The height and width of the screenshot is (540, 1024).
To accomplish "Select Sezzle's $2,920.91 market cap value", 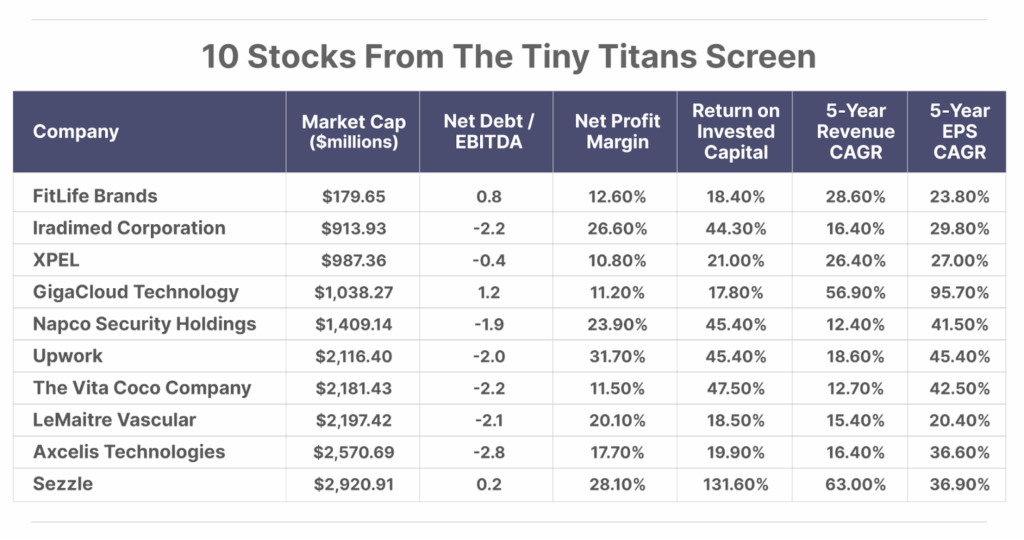I will pos(354,485).
